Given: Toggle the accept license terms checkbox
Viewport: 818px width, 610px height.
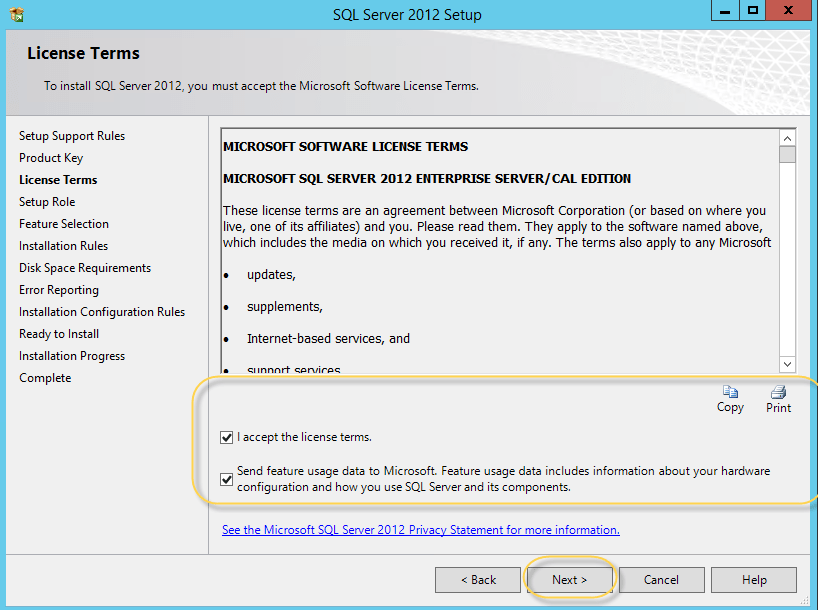Looking at the screenshot, I should coord(227,437).
